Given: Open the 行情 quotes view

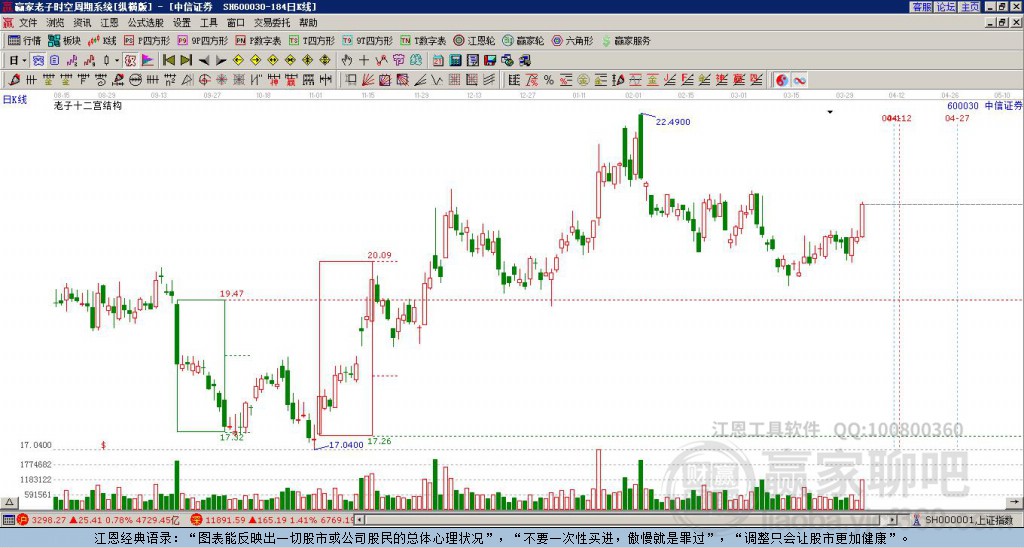Looking at the screenshot, I should point(25,40).
